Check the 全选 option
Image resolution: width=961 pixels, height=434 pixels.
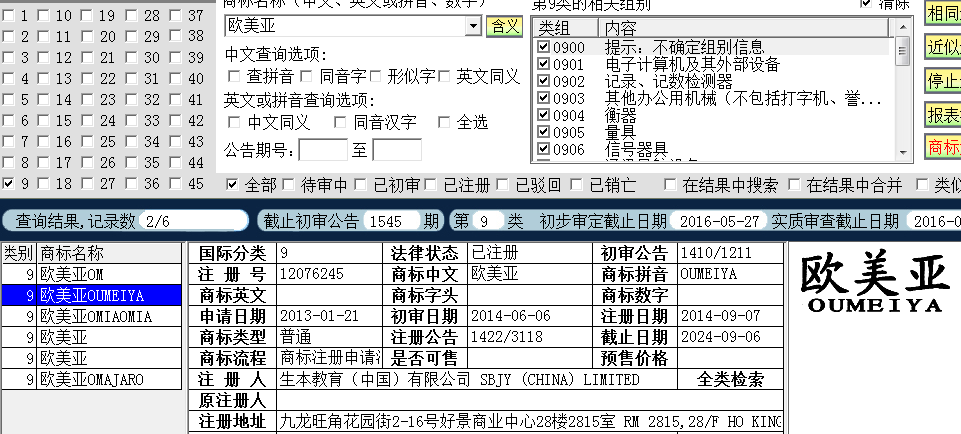(444, 123)
